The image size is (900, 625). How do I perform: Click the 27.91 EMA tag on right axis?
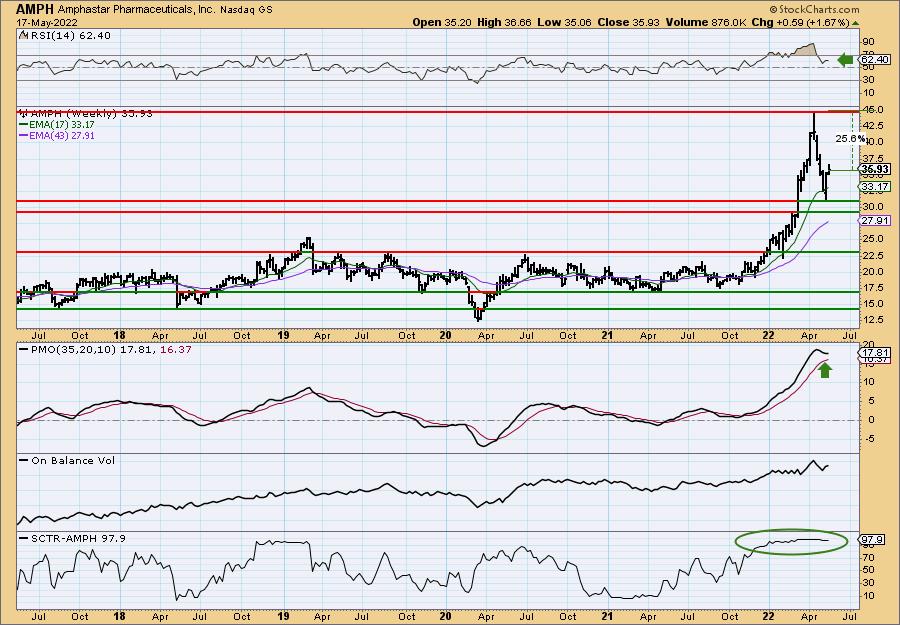coord(875,220)
